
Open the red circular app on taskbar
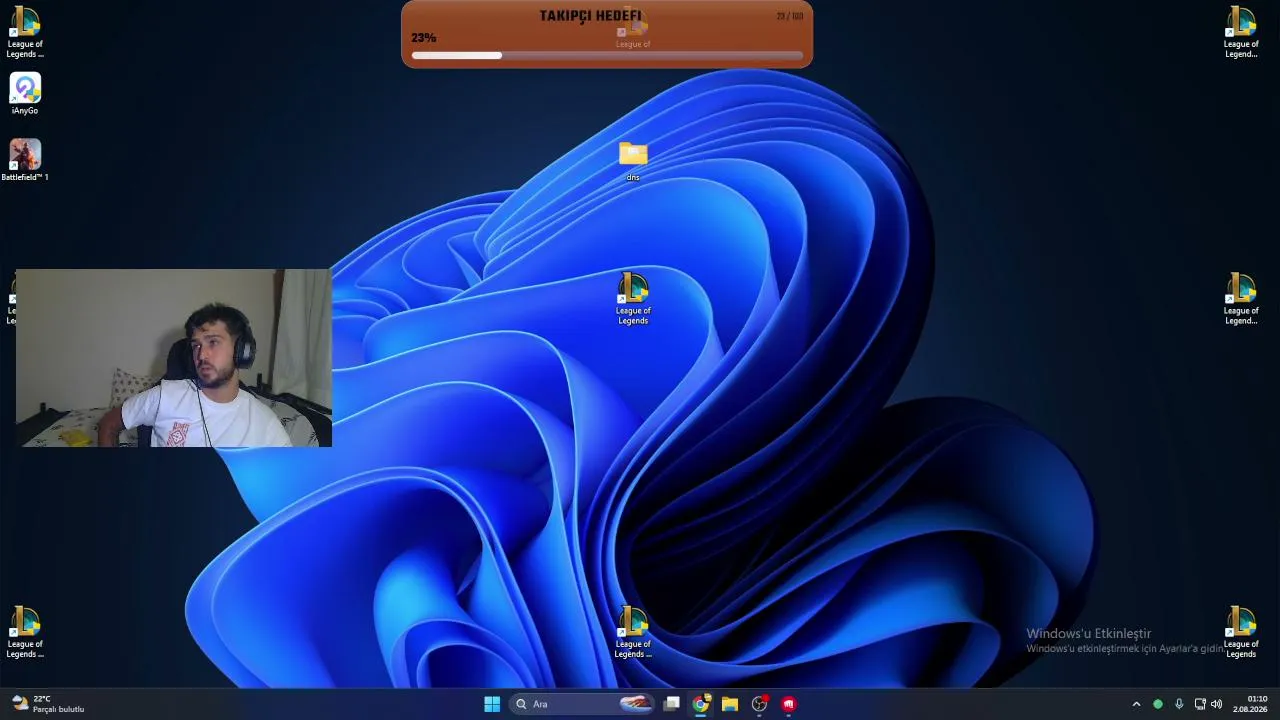(788, 704)
